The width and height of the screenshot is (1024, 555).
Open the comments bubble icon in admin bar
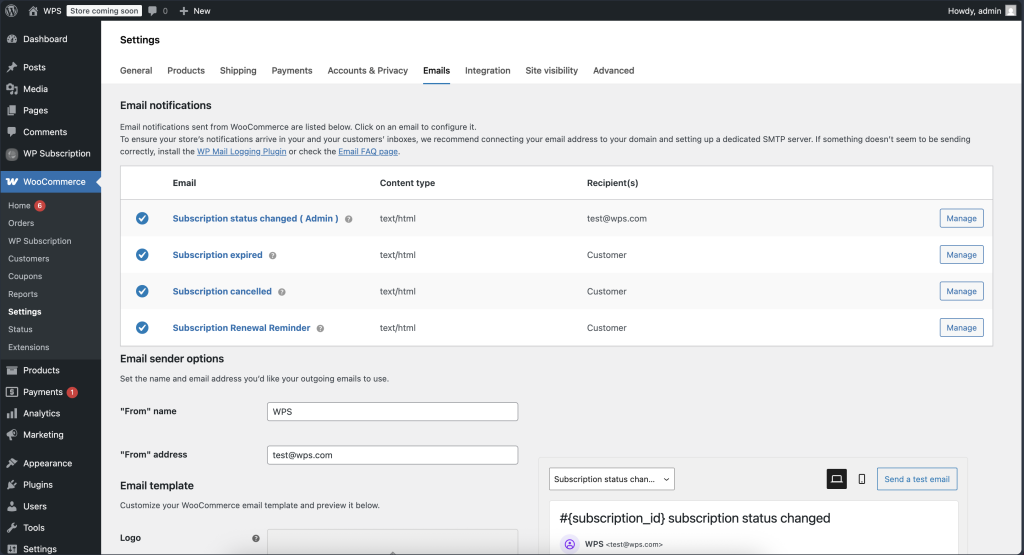[x=152, y=10]
